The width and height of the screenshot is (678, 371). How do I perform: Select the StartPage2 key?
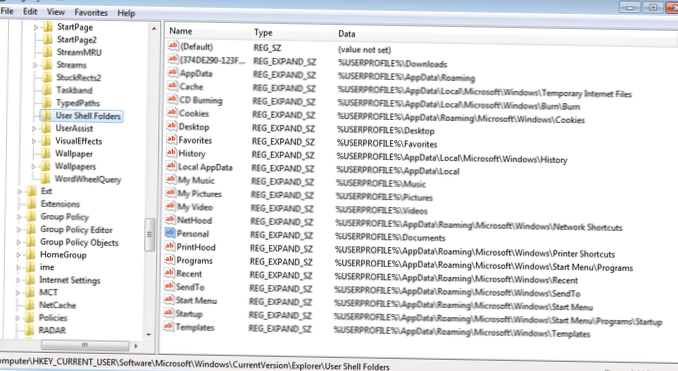[77, 40]
